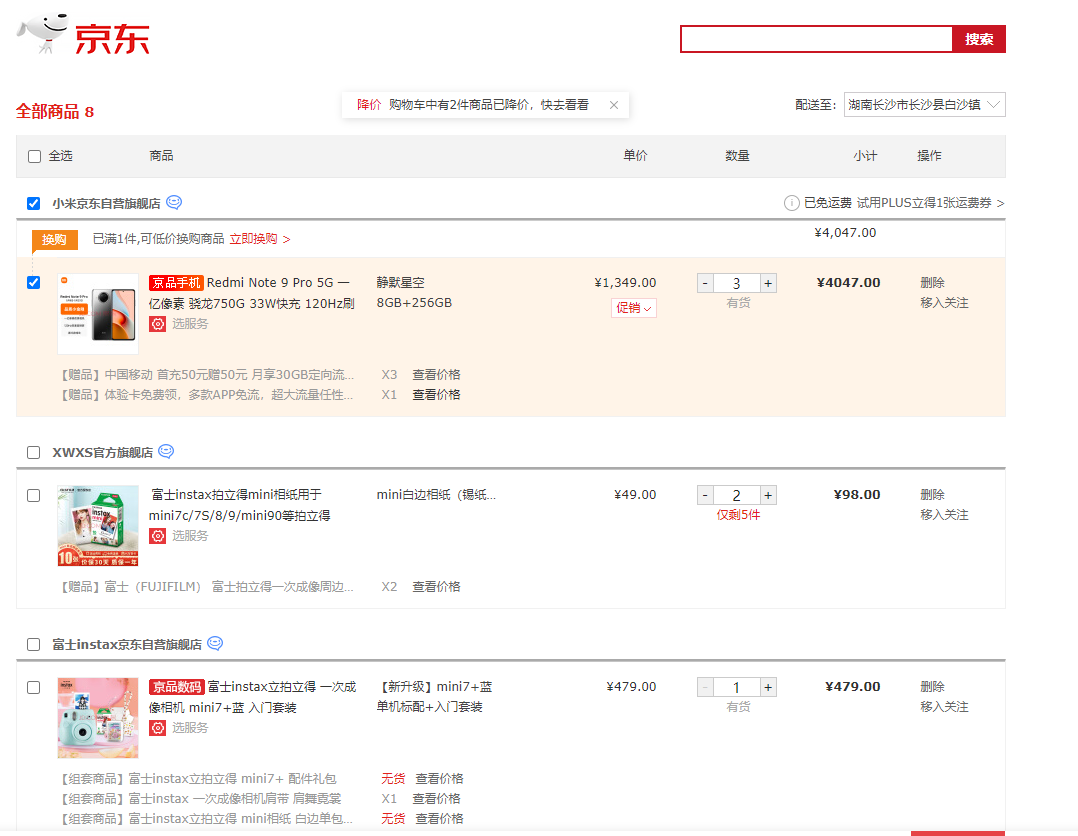Click 静默星空 8GB+256GB spec text
The height and width of the screenshot is (836, 1078).
[414, 293]
